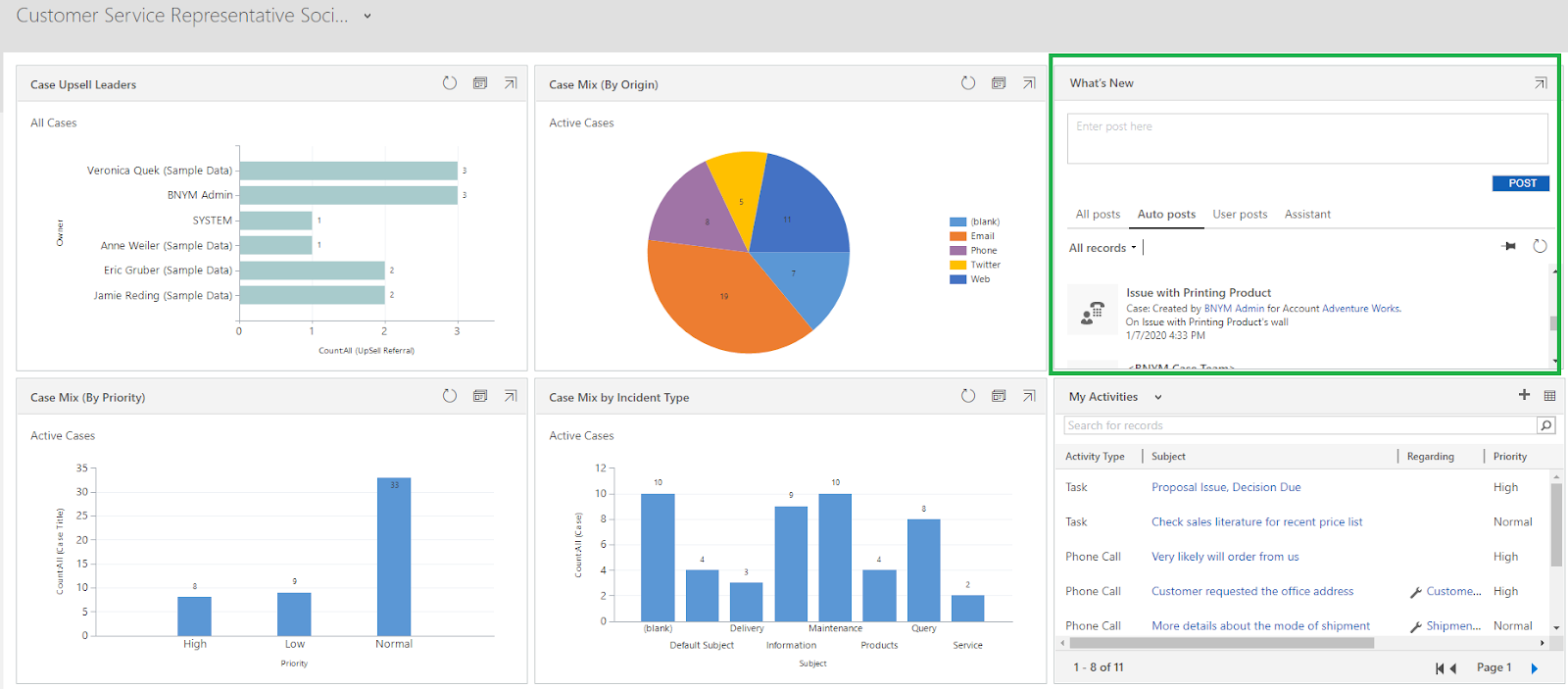Screen dimensions: 1568x689
Task: Click the search magnifier in My Activities
Action: 1546,425
